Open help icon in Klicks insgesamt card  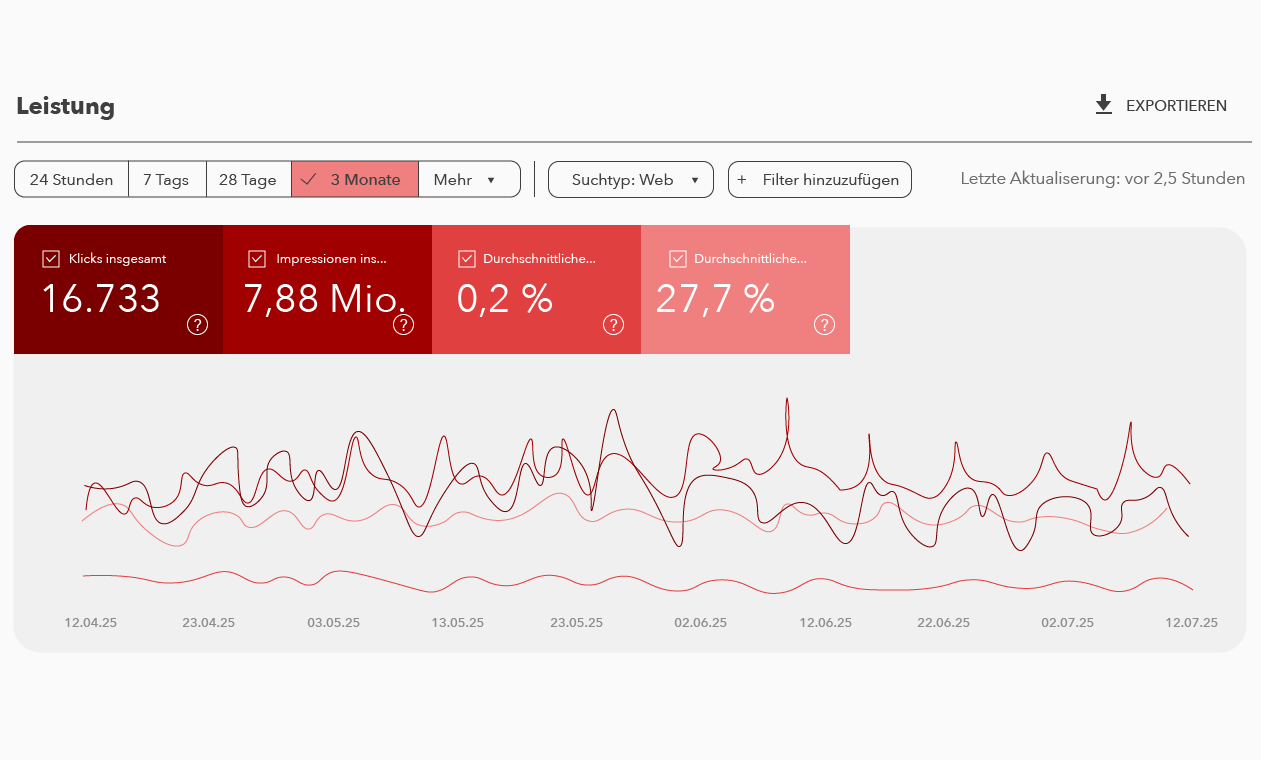(x=197, y=324)
